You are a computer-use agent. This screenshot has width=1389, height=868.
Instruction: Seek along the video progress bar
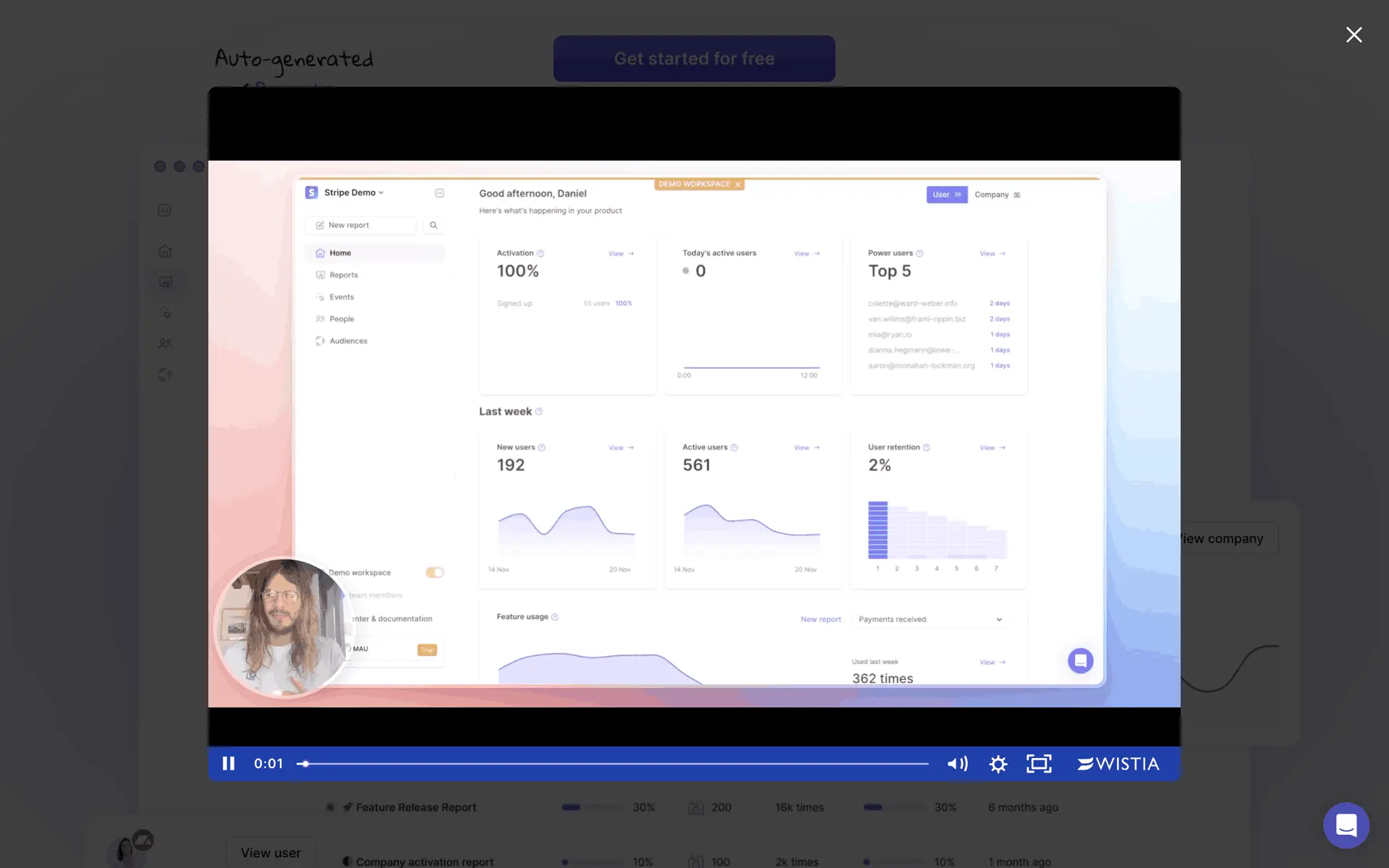coord(615,764)
